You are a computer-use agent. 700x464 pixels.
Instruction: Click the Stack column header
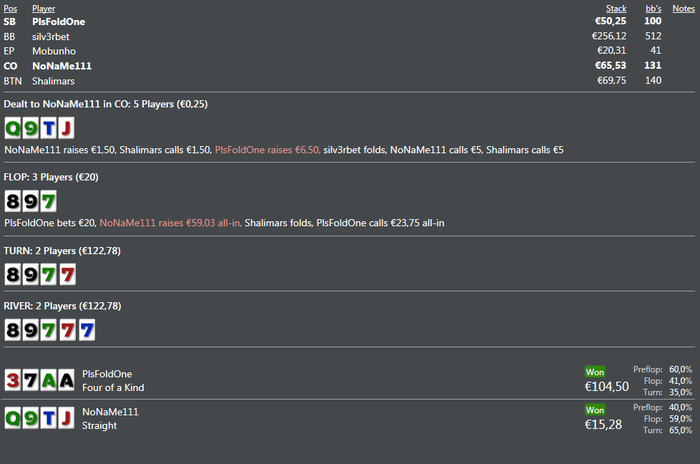click(x=616, y=8)
